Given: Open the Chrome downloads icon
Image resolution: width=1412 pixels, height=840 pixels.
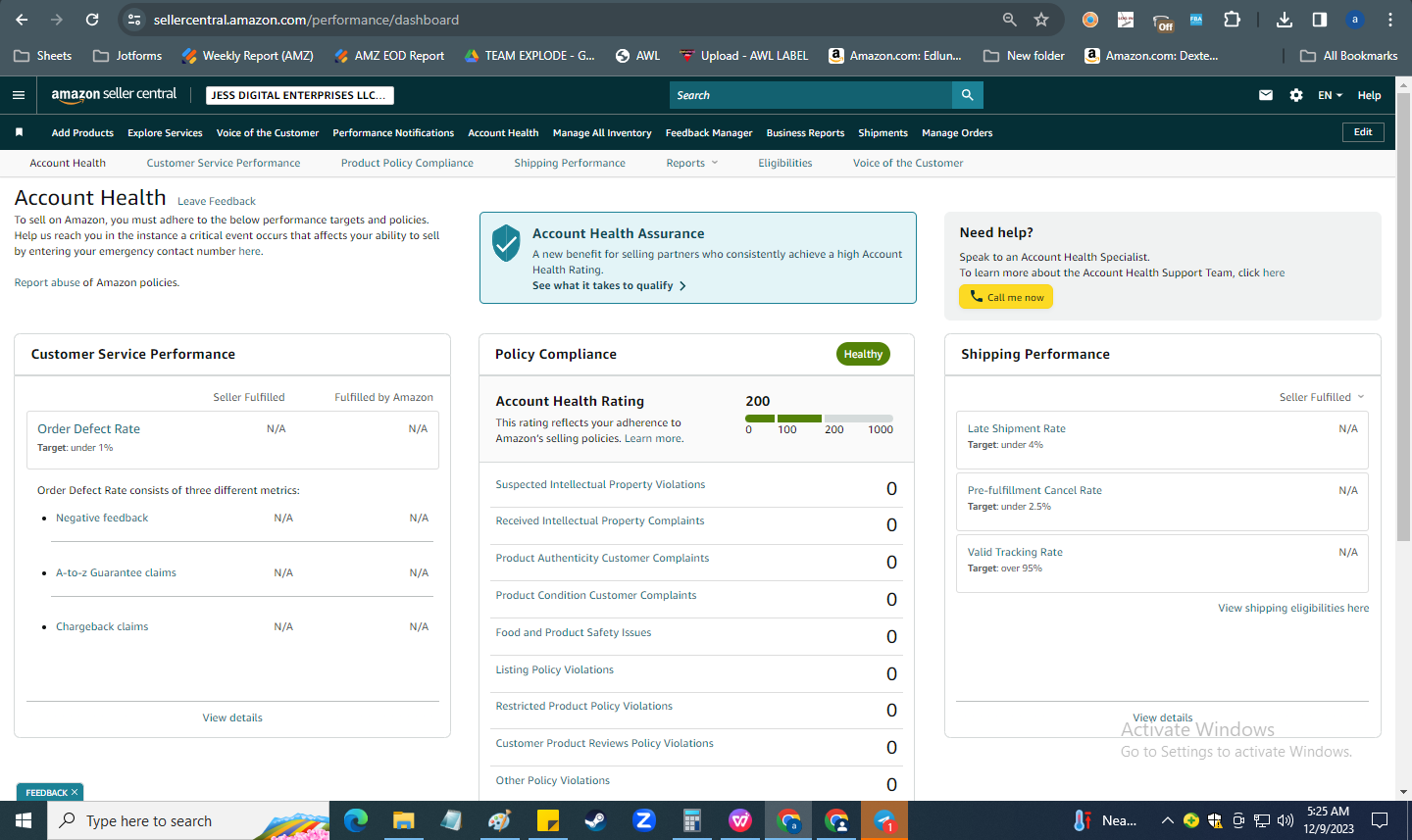Looking at the screenshot, I should click(x=1285, y=20).
